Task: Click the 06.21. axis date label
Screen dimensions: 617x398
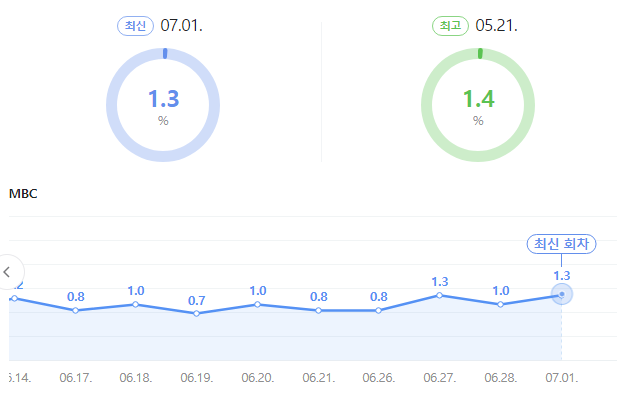Action: point(319,378)
